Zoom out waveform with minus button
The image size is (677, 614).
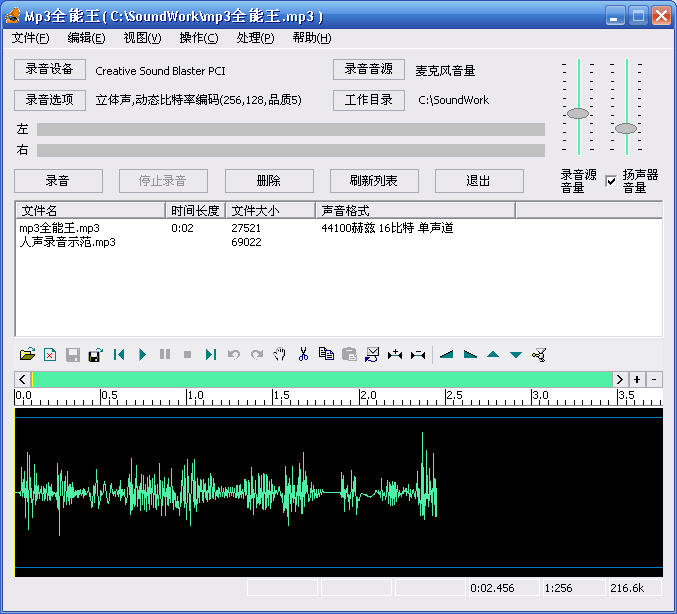pos(654,379)
